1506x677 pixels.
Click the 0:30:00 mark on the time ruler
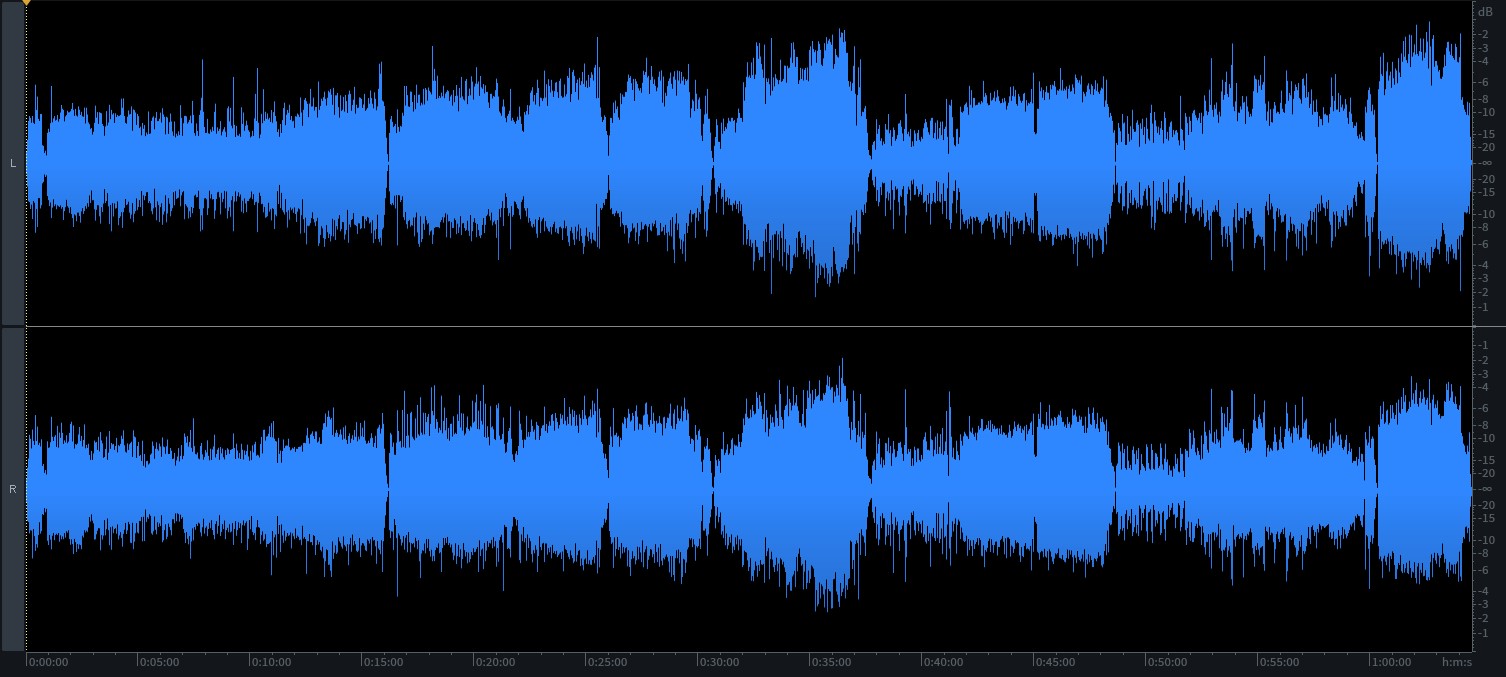point(719,662)
